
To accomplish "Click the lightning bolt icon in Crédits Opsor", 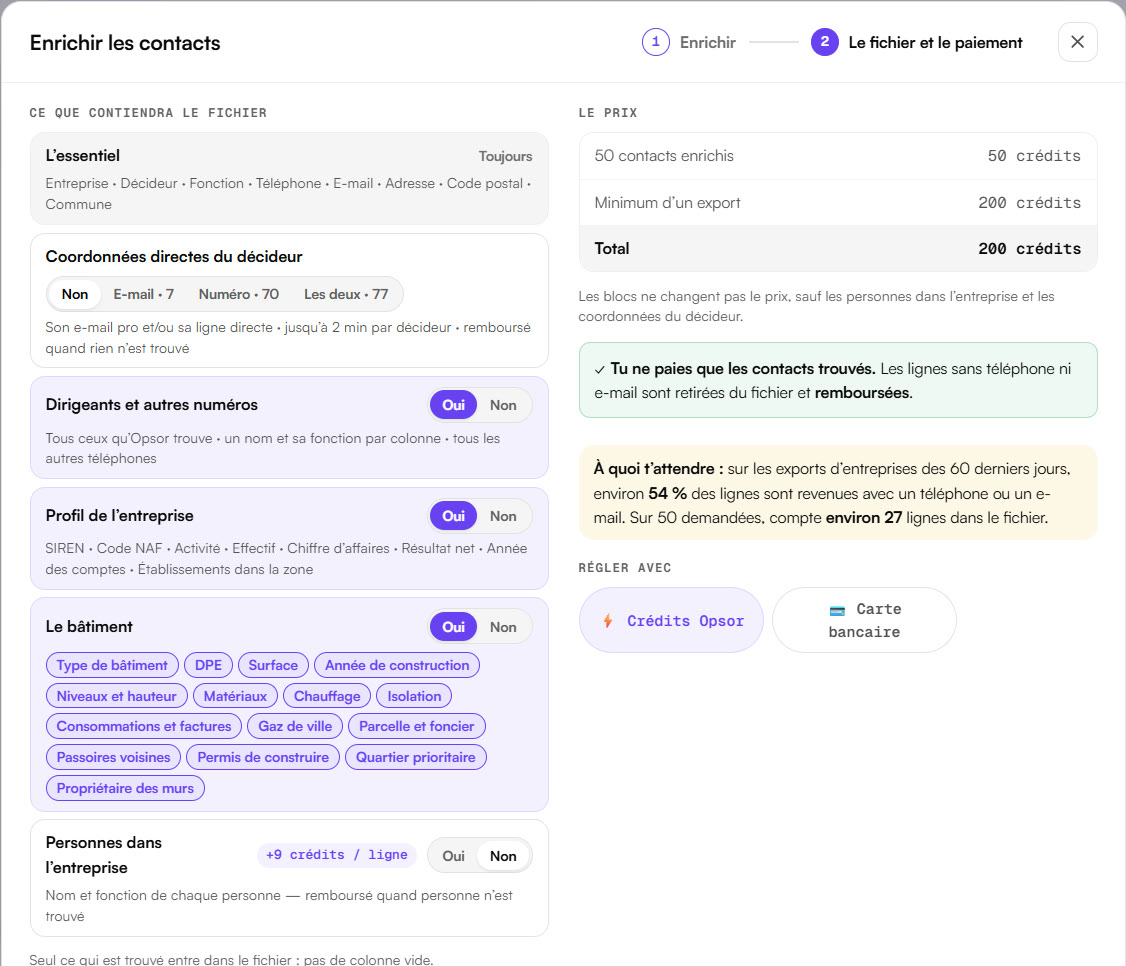I will [x=608, y=621].
